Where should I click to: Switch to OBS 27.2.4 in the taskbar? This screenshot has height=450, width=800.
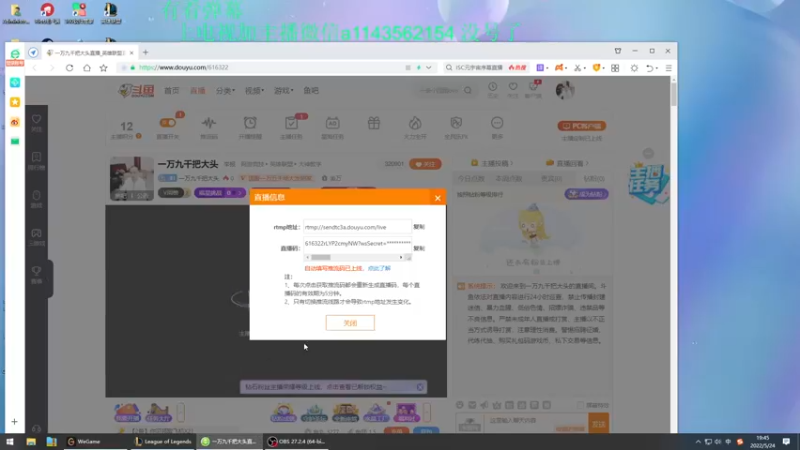pyautogui.click(x=297, y=441)
